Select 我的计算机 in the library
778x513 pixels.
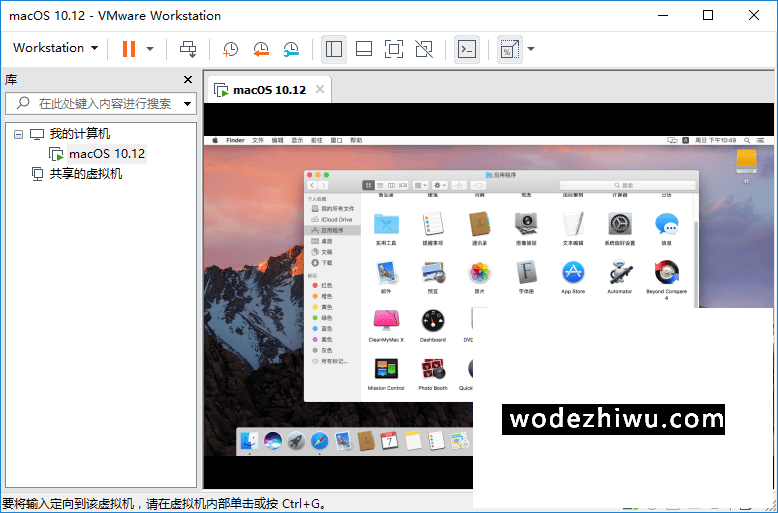click(79, 134)
